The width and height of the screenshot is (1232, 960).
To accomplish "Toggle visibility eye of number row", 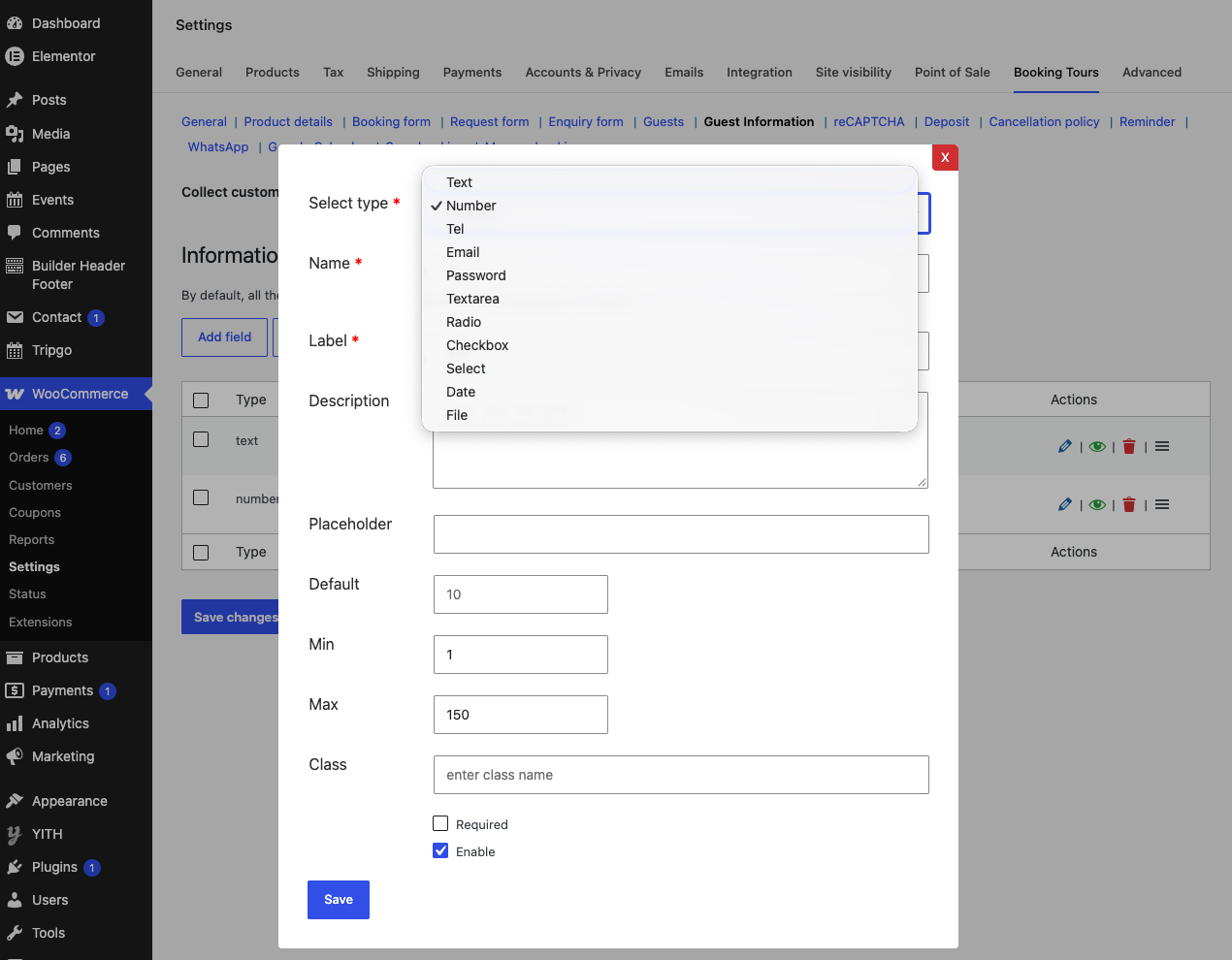I will [1097, 505].
